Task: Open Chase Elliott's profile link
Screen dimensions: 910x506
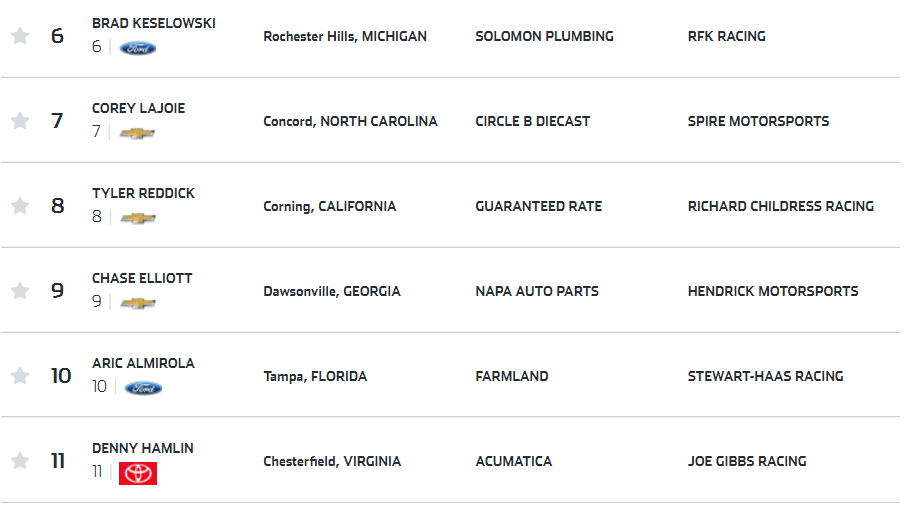Action: (142, 278)
